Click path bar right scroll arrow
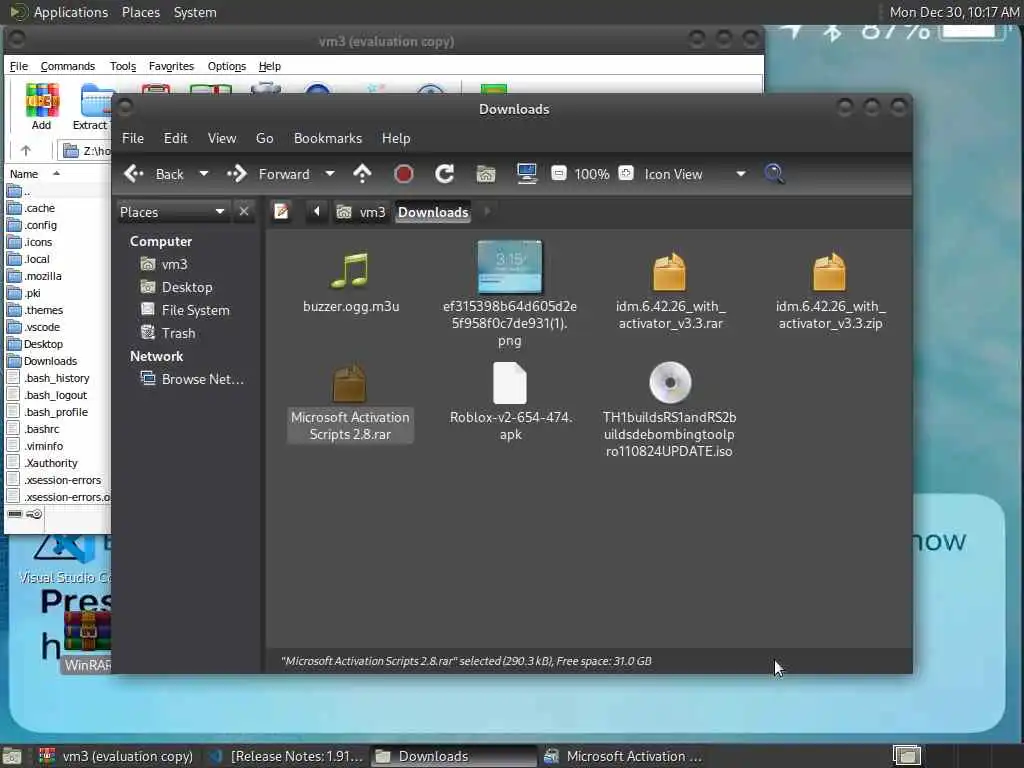This screenshot has width=1024, height=768. [487, 211]
